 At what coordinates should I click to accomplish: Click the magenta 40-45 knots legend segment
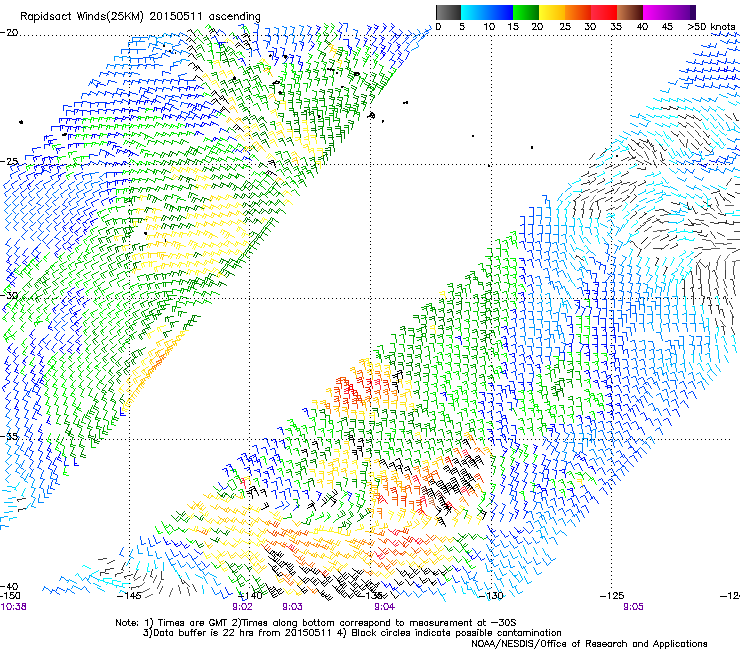point(656,12)
